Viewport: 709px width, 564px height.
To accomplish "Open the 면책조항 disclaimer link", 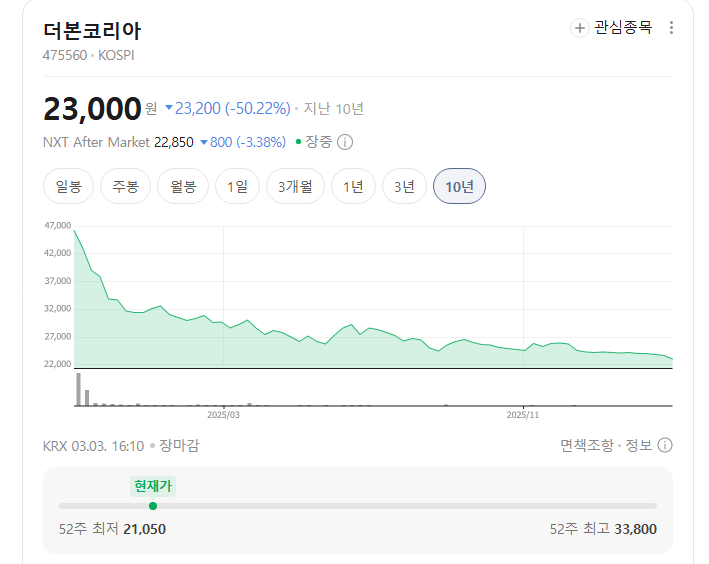I will click(587, 446).
